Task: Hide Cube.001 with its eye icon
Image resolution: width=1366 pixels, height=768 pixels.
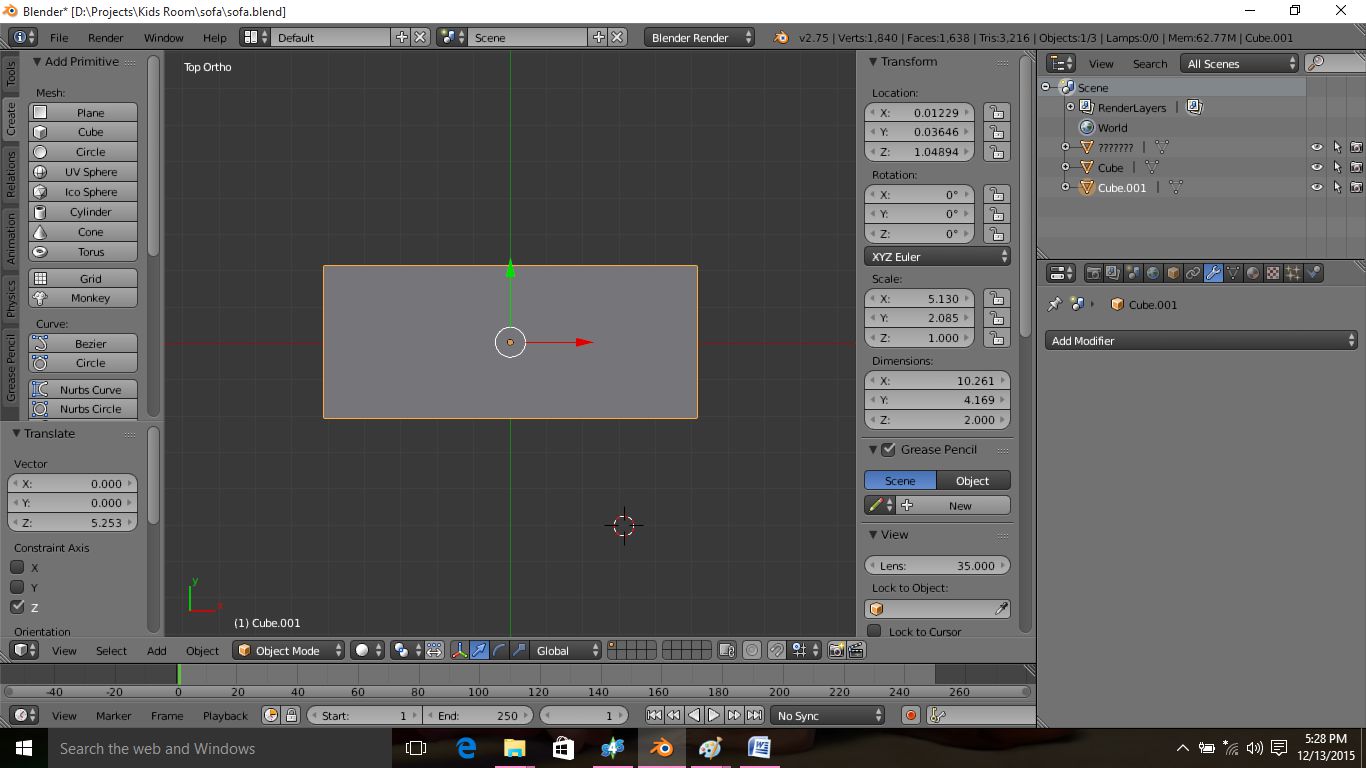Action: (1316, 187)
